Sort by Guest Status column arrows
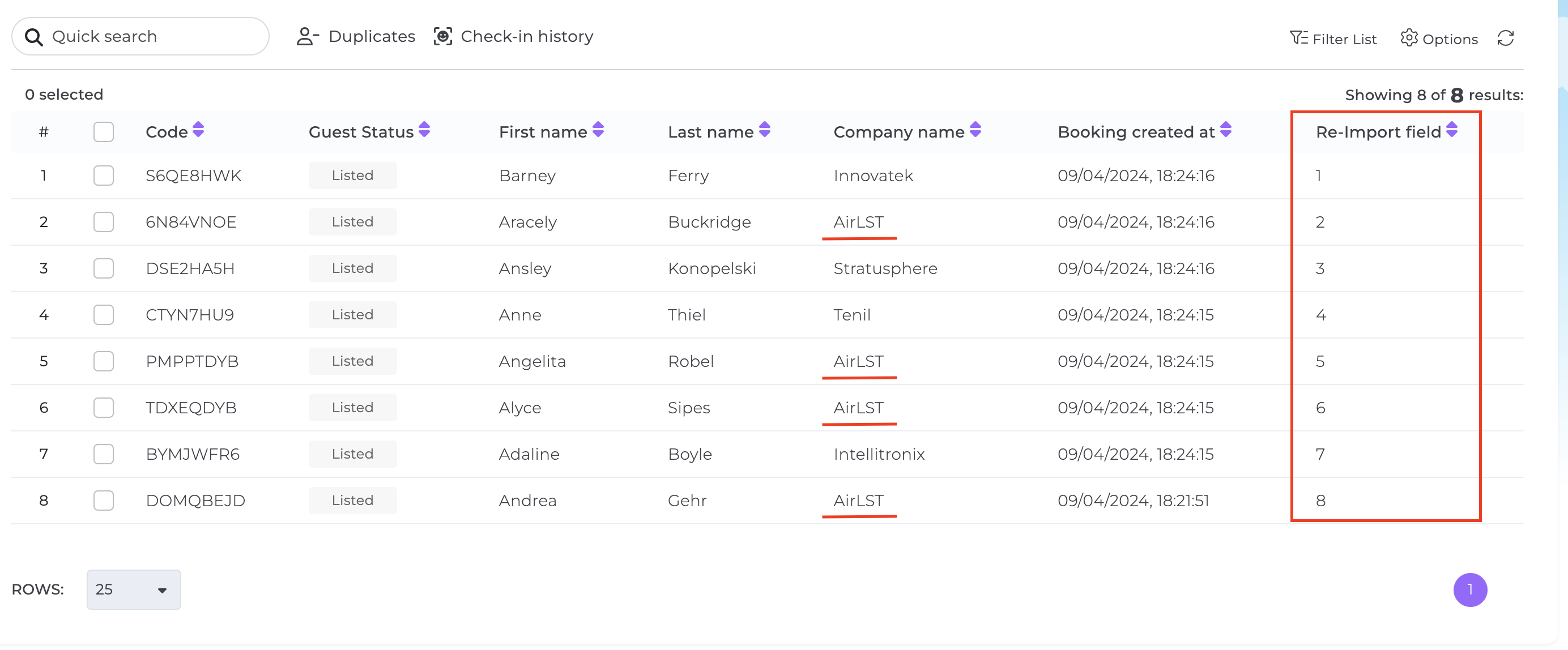The height and width of the screenshot is (650, 1568). [424, 130]
